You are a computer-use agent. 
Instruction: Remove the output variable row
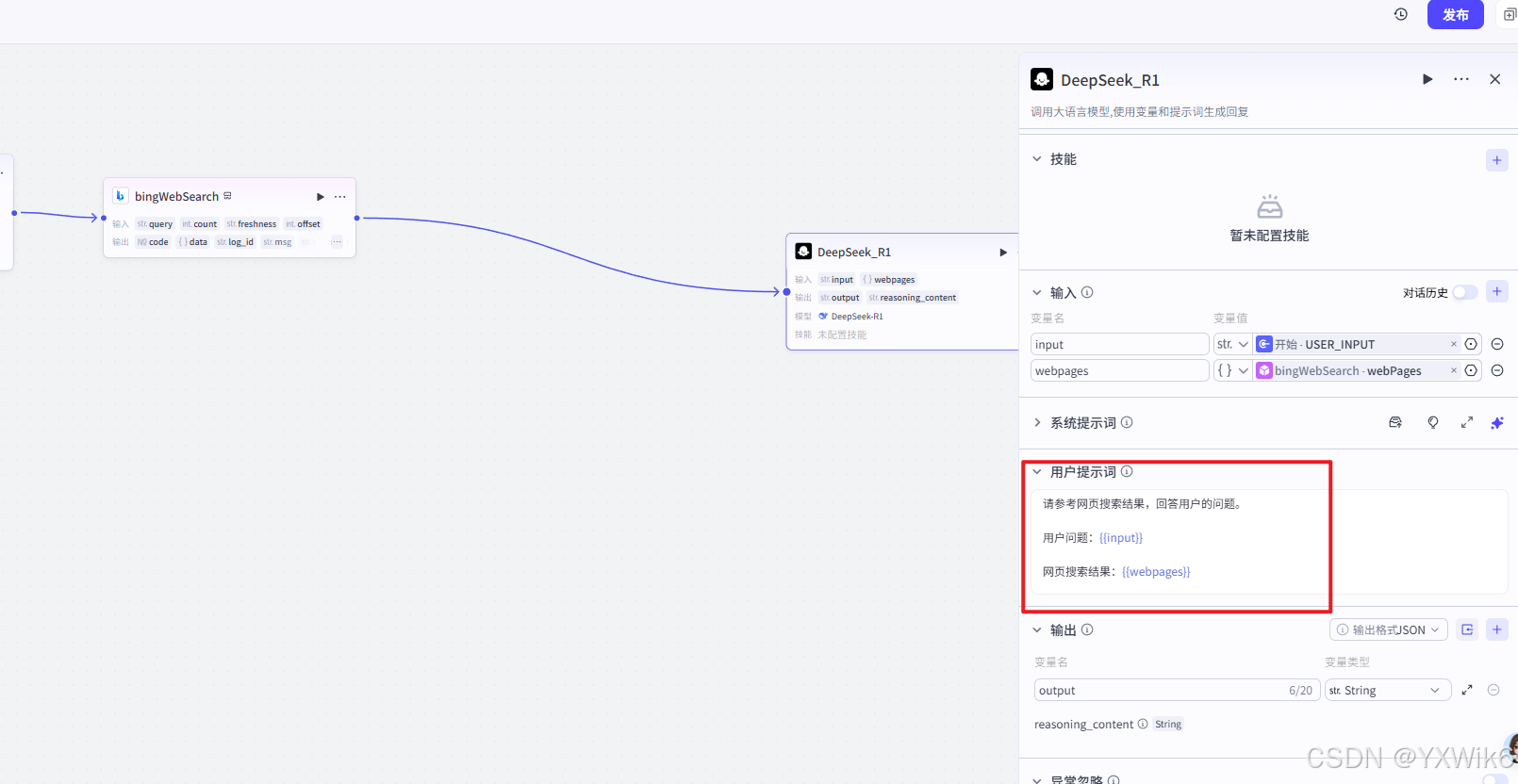click(1493, 690)
